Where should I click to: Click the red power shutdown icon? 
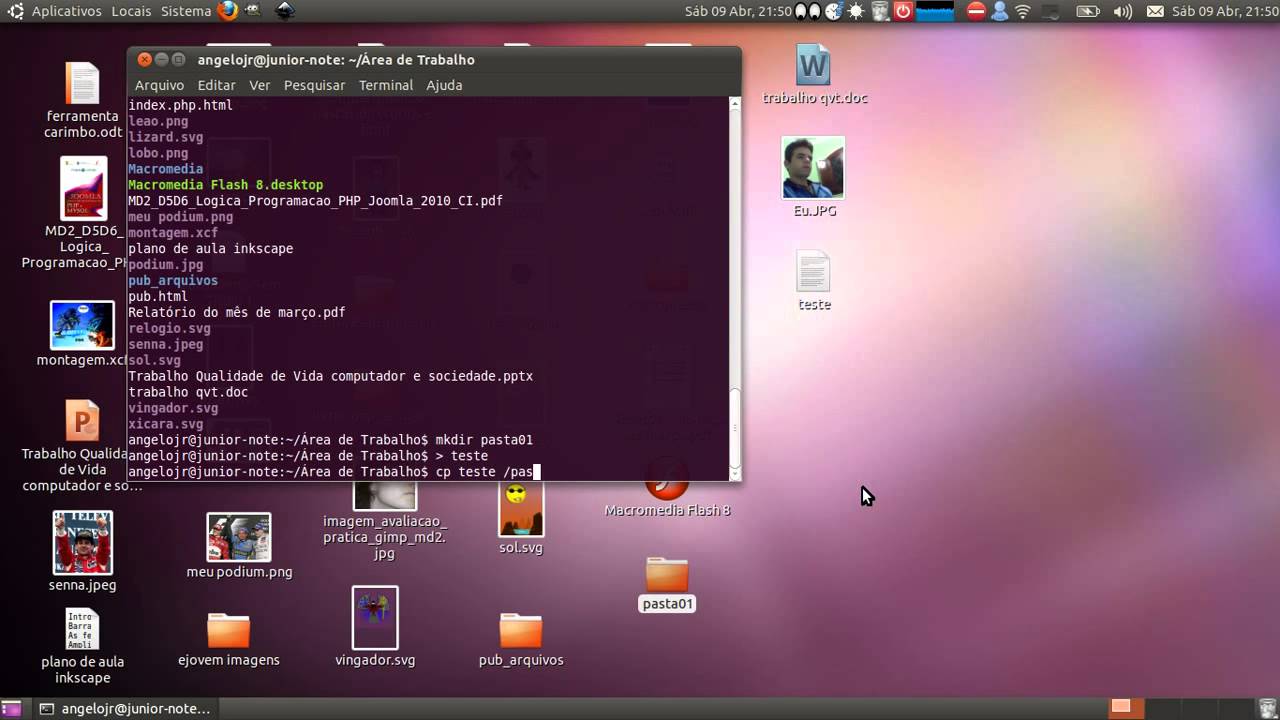(x=903, y=11)
